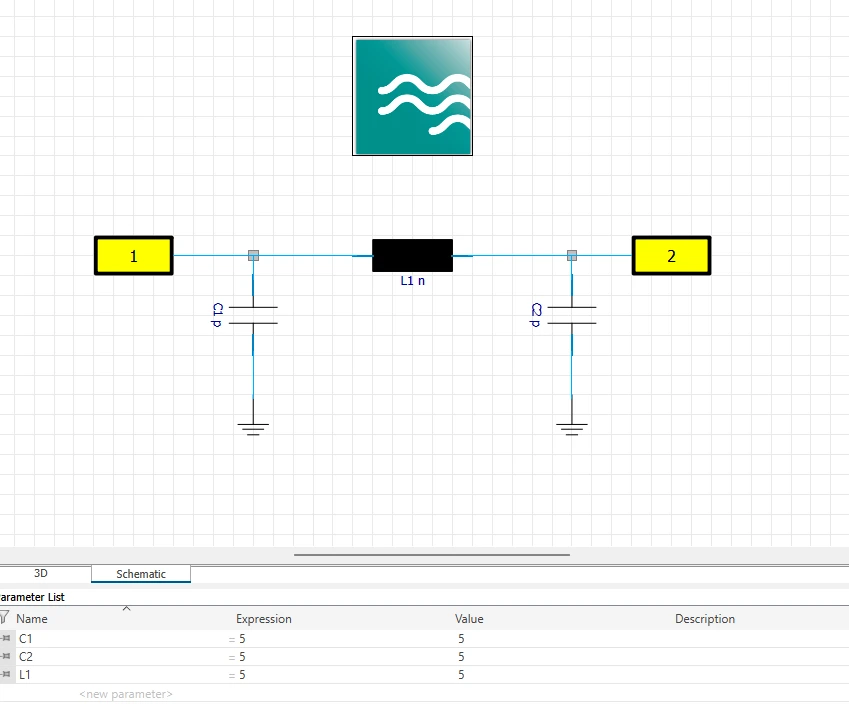Select the C1 parameter name
Image resolution: width=849 pixels, height=704 pixels.
coord(25,639)
